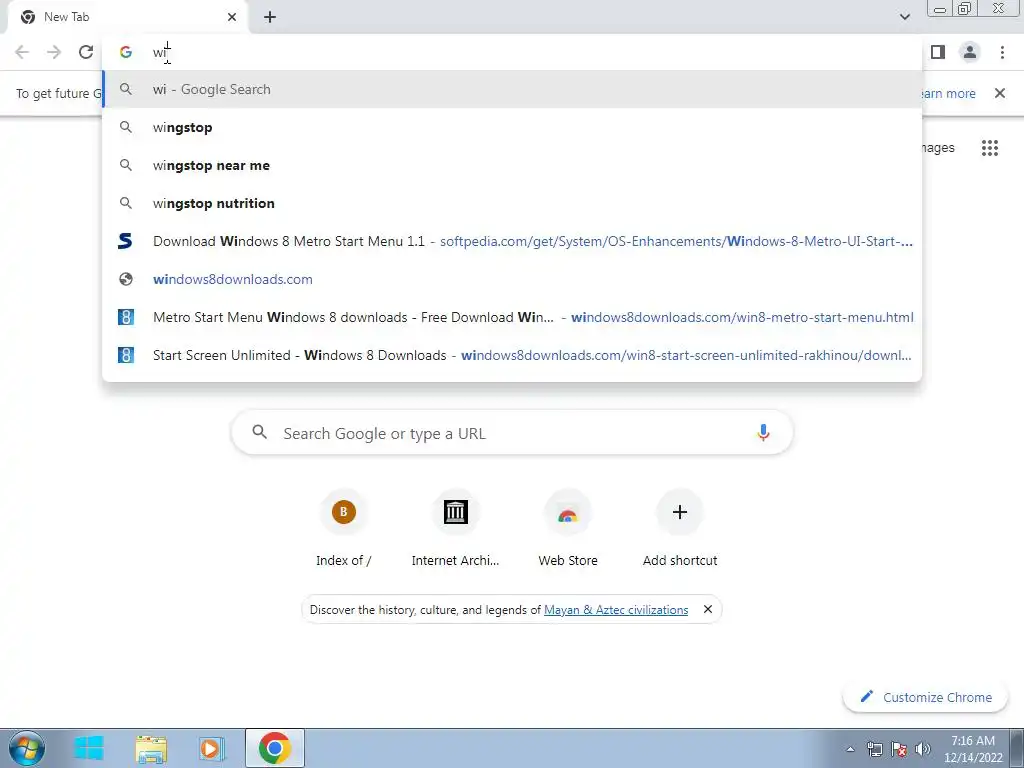Open the Windows Start orb
Screen dimensions: 1024x768
coord(27,748)
